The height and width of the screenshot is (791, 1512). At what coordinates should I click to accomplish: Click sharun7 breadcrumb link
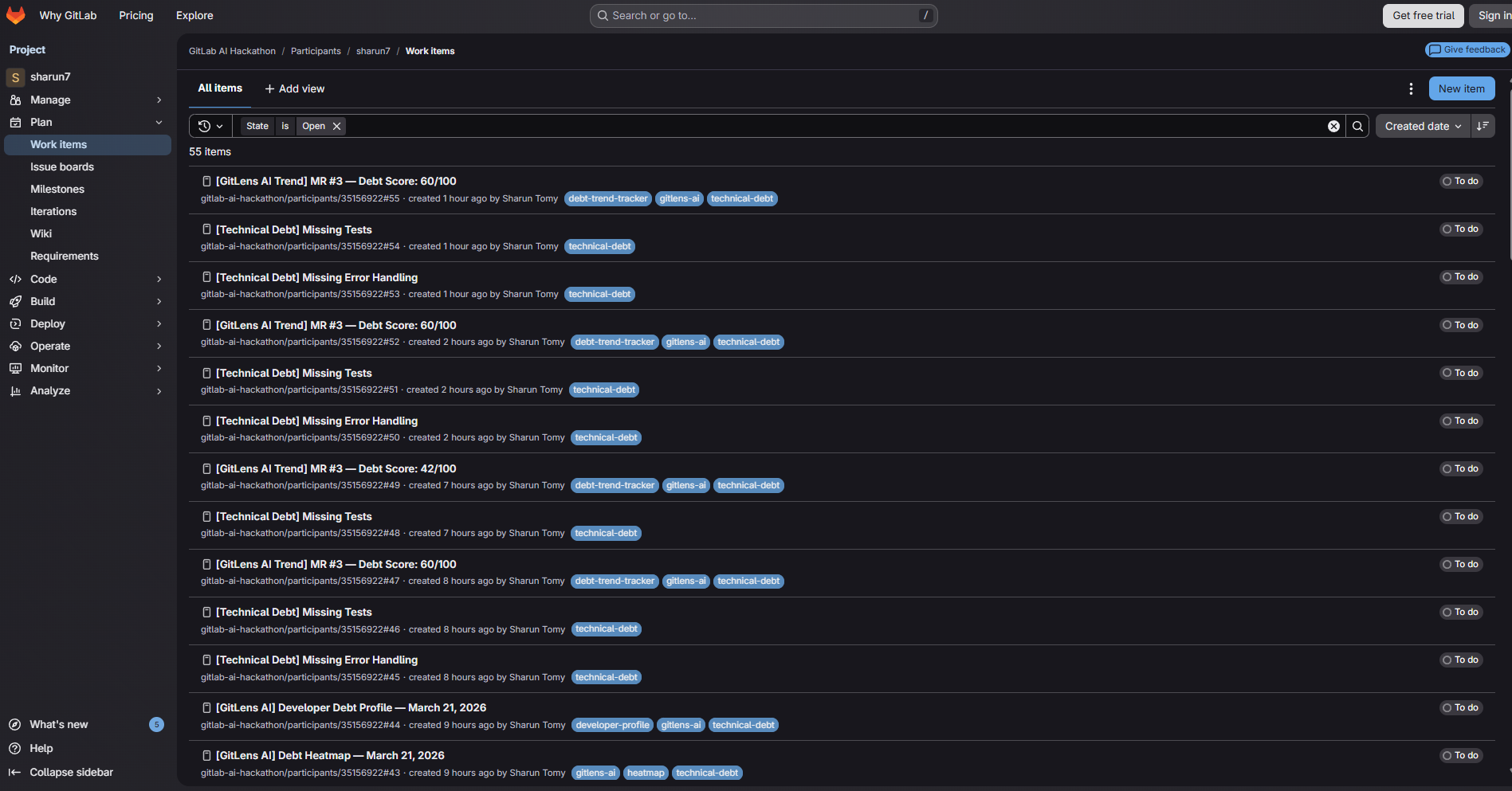click(373, 51)
